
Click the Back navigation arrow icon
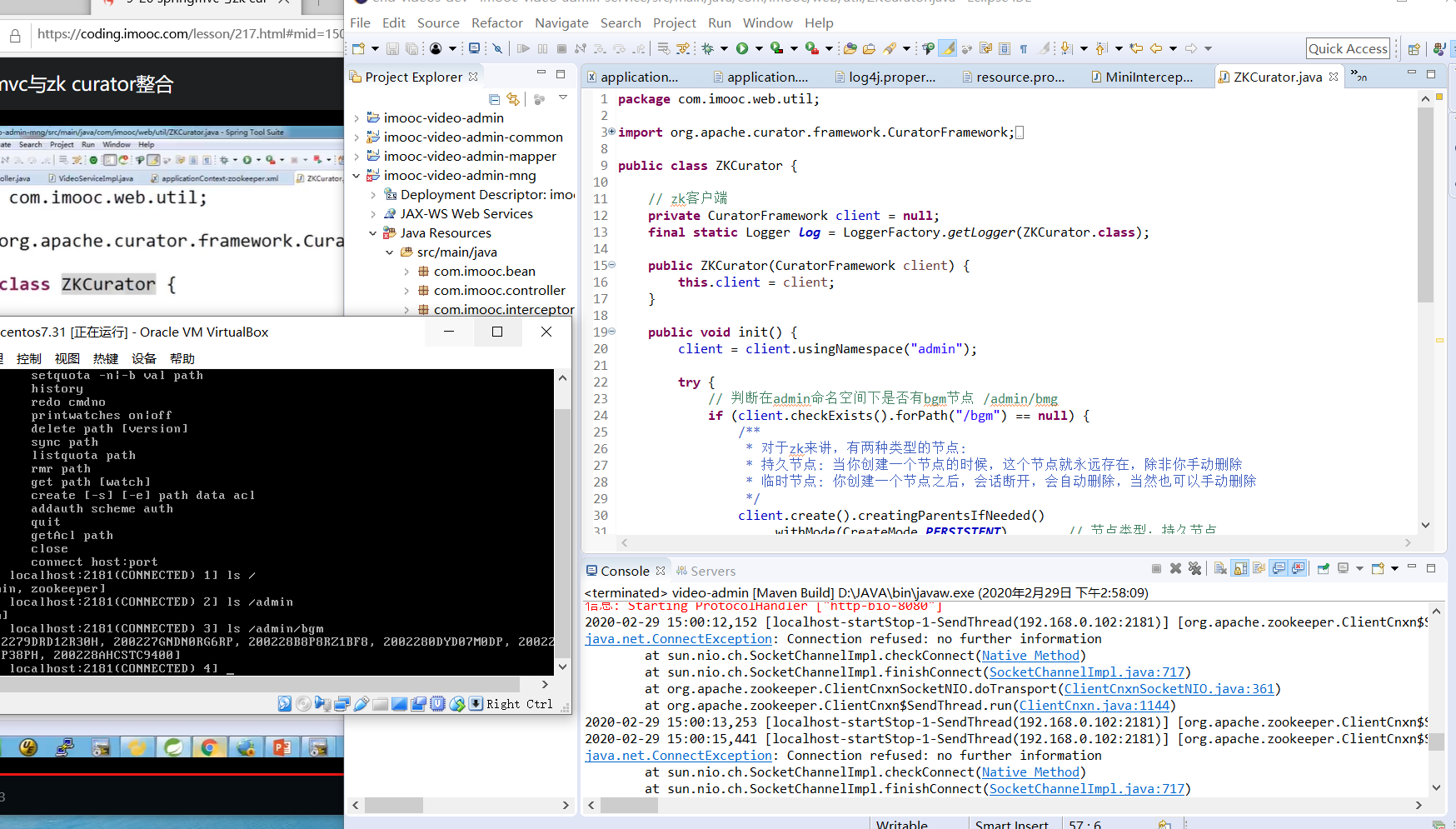pyautogui.click(x=1156, y=48)
